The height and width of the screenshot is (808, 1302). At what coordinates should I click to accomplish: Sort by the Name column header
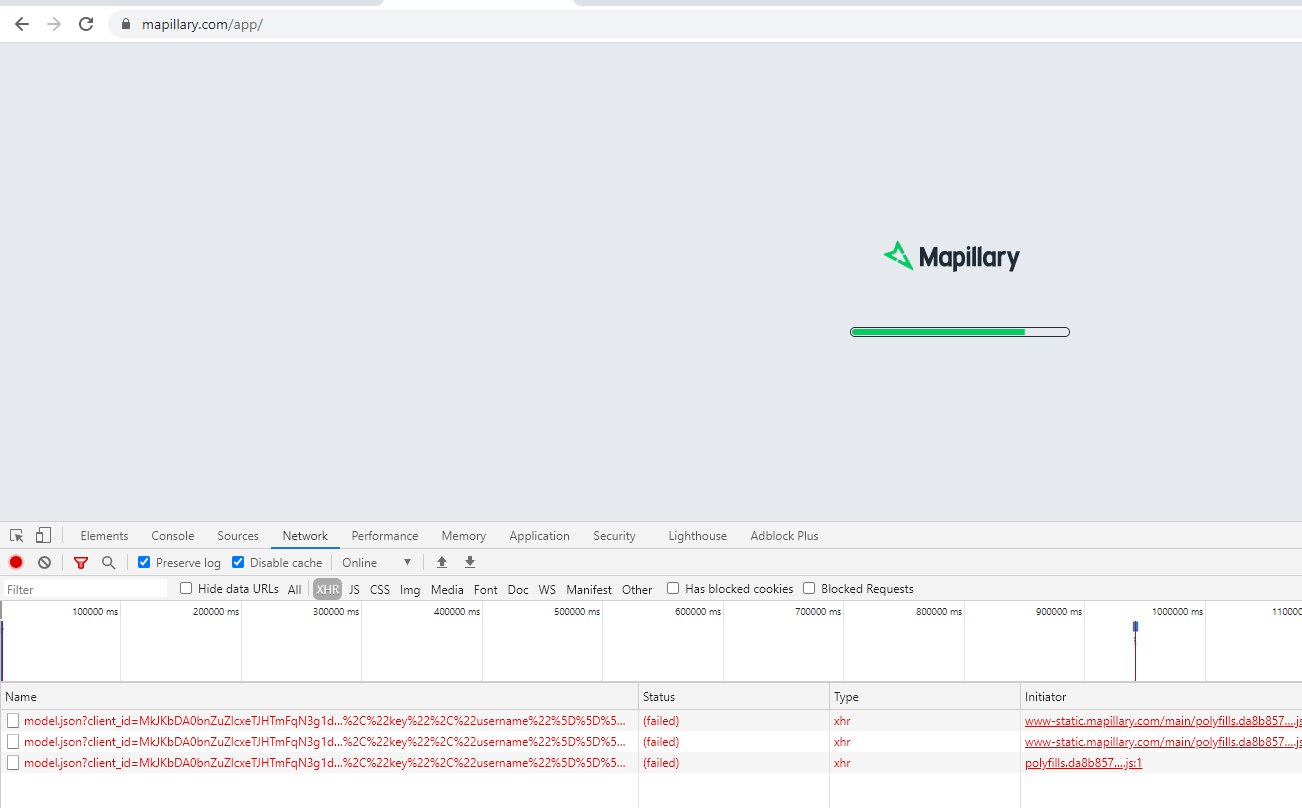click(319, 696)
